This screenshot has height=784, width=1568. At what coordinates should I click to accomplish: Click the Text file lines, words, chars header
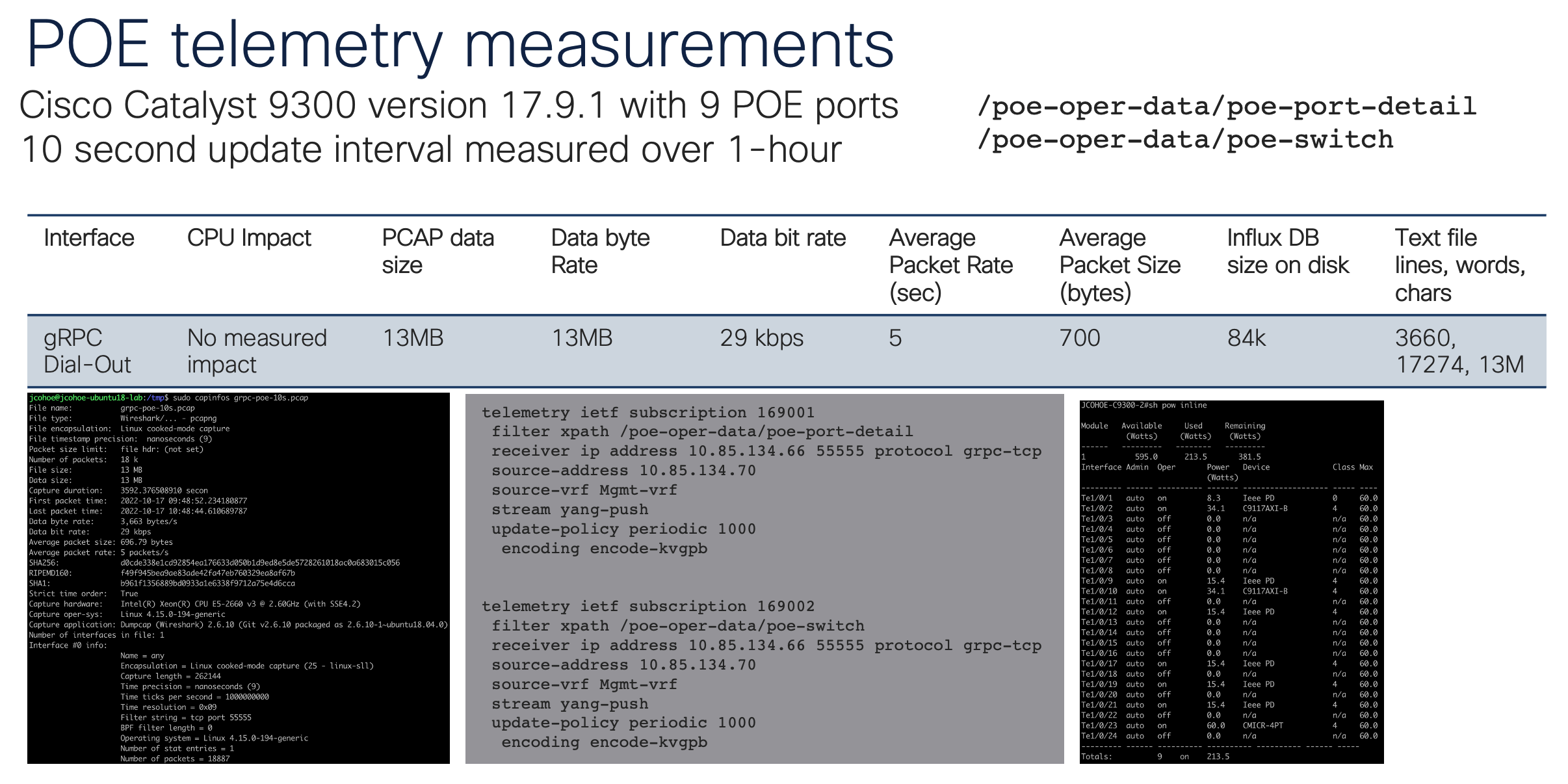pyautogui.click(x=1459, y=265)
